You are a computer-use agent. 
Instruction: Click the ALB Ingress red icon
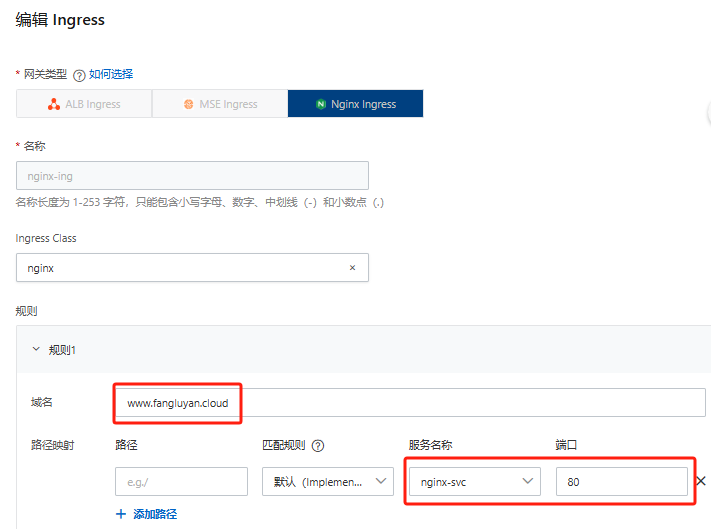[x=54, y=104]
